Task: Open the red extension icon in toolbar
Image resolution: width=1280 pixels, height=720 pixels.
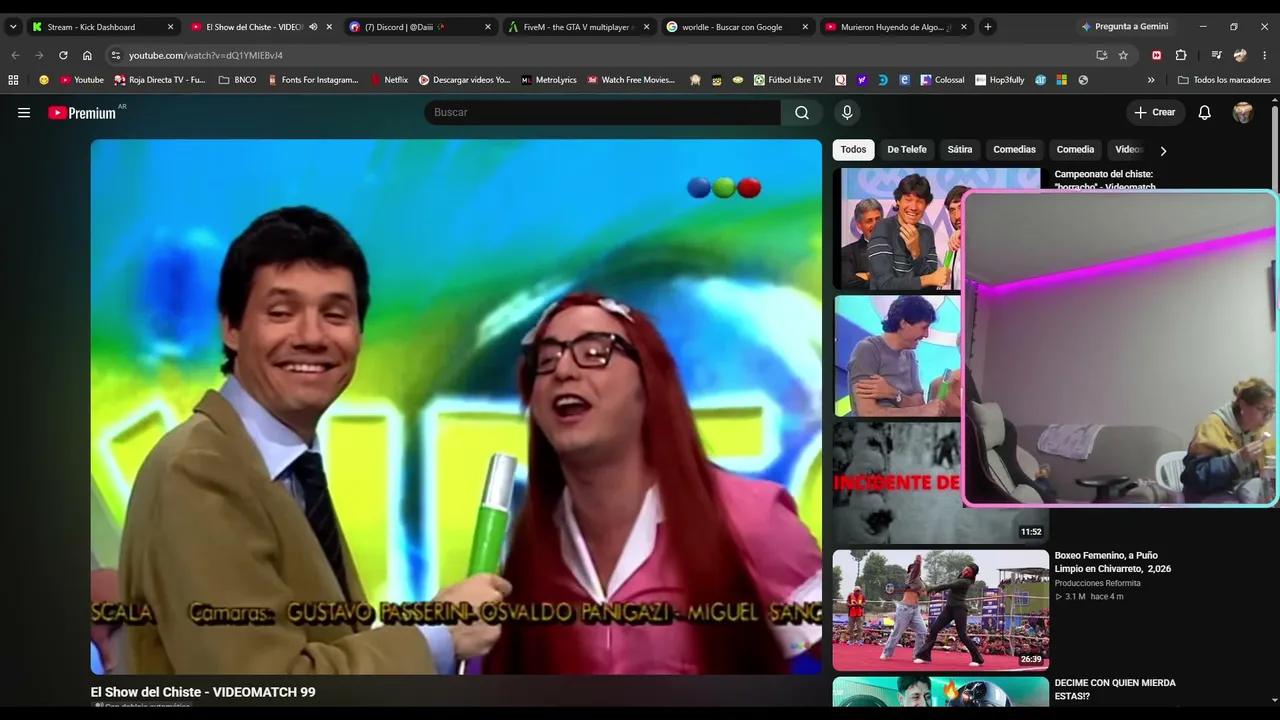Action: 1157,55
